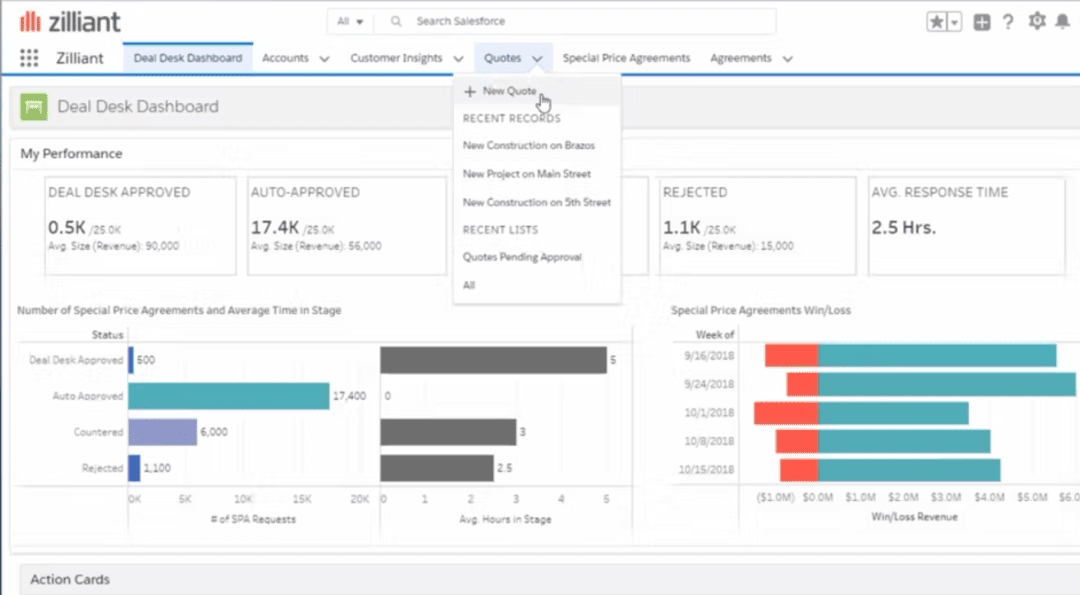Image resolution: width=1080 pixels, height=595 pixels.
Task: Switch to the Customer Insights tab
Action: 396,59
